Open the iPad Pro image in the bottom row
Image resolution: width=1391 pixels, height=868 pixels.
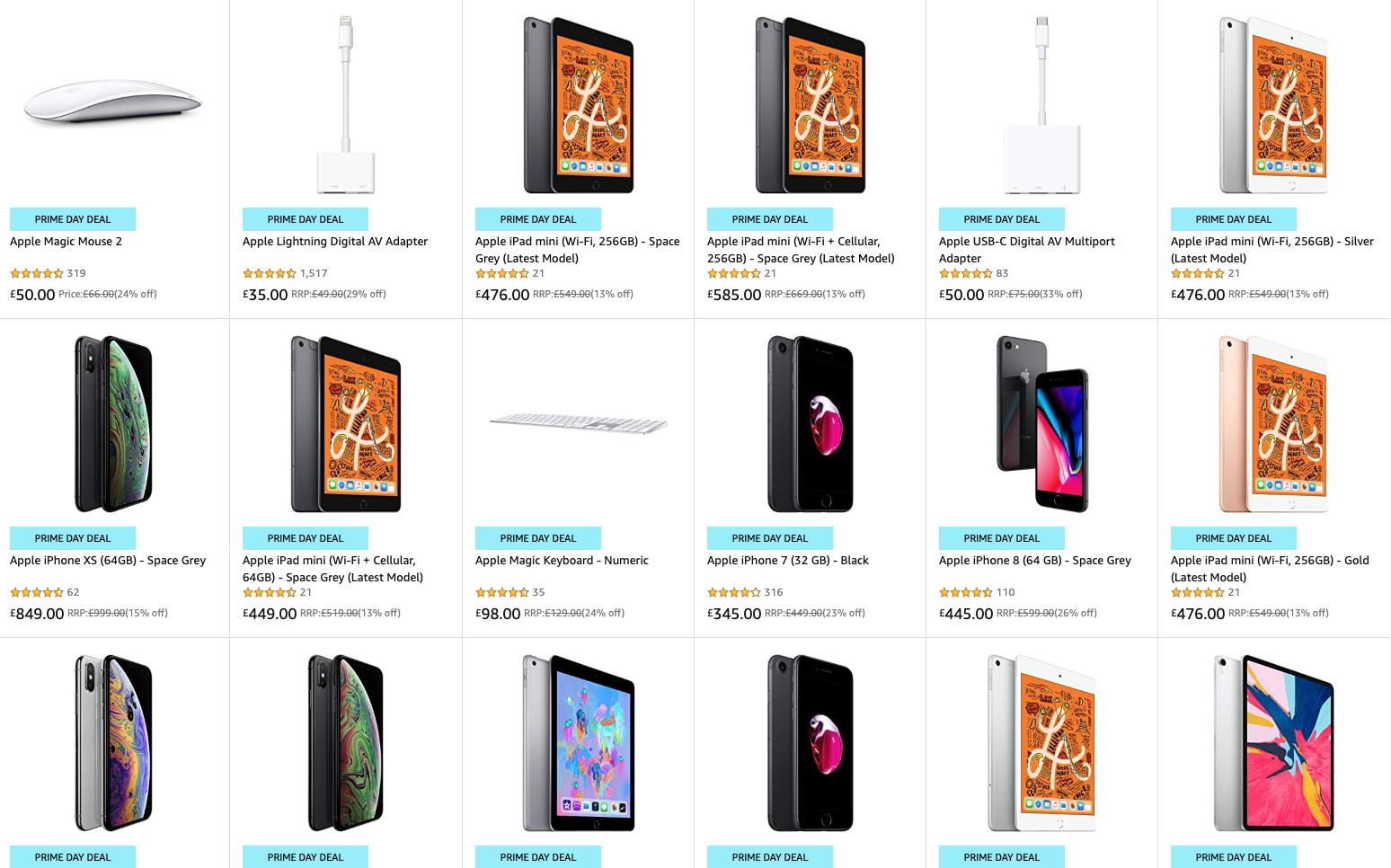[1273, 742]
